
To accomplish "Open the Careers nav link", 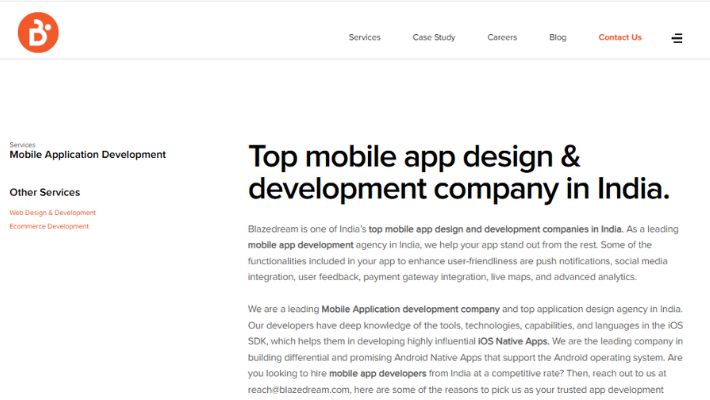I will (502, 37).
